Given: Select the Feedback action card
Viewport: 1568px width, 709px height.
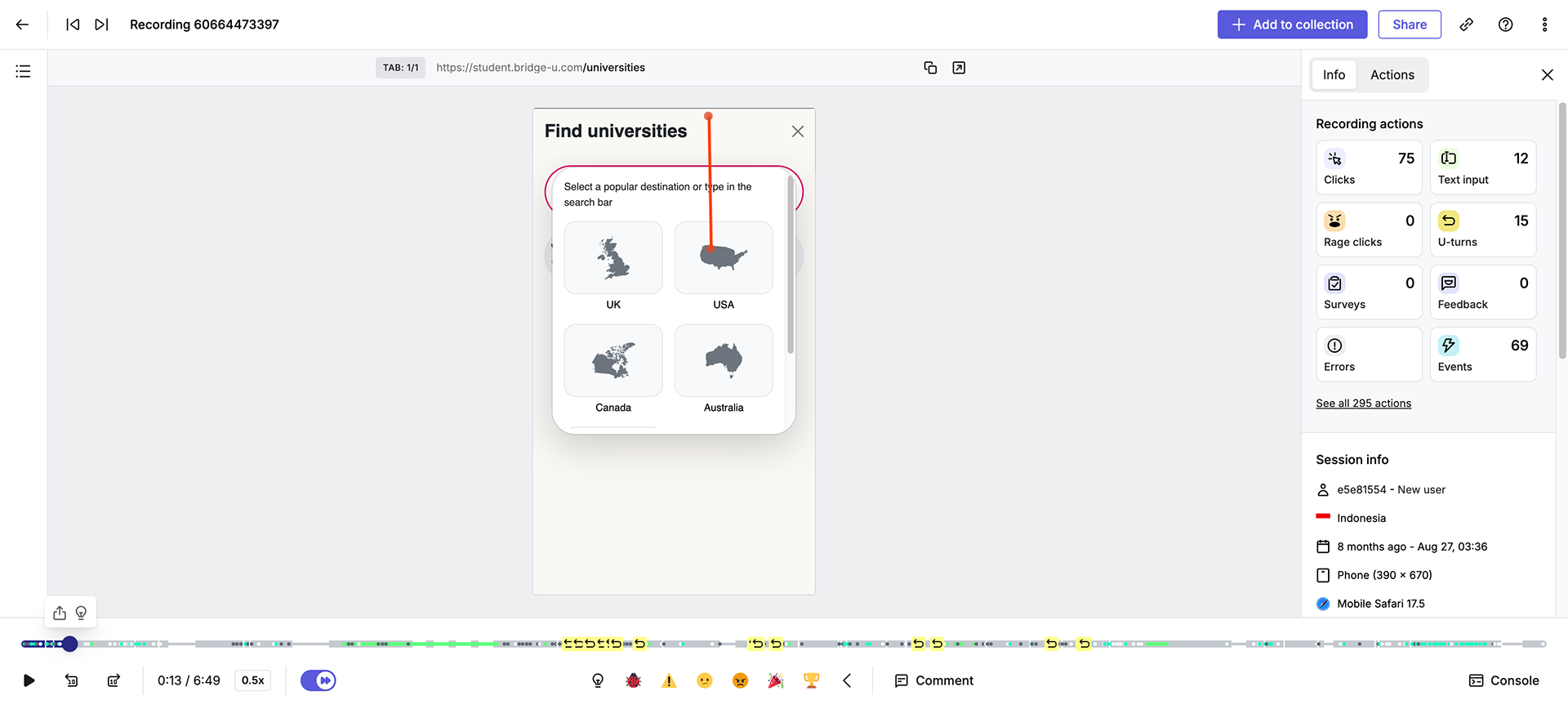Looking at the screenshot, I should [x=1483, y=292].
